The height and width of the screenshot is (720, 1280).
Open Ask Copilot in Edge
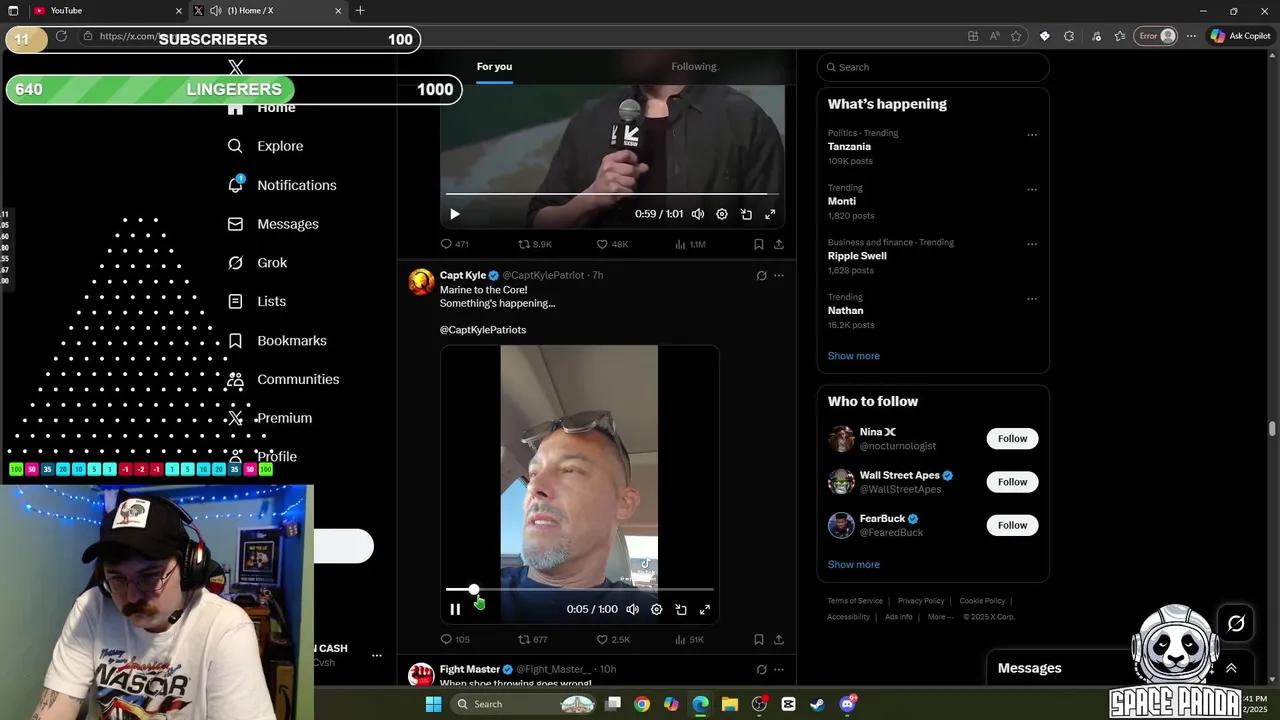click(x=1240, y=36)
